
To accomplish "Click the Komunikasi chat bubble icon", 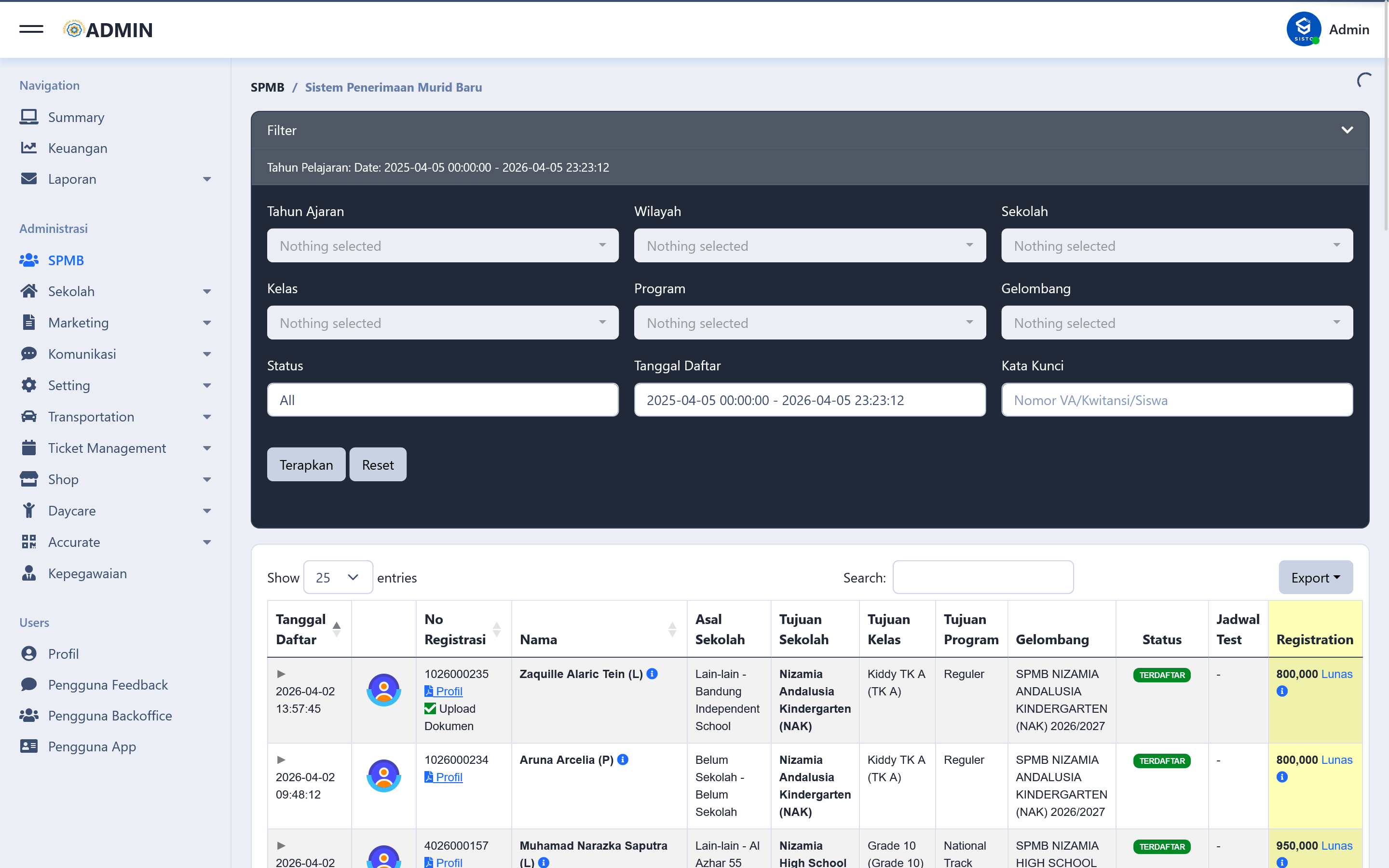I will [x=29, y=353].
